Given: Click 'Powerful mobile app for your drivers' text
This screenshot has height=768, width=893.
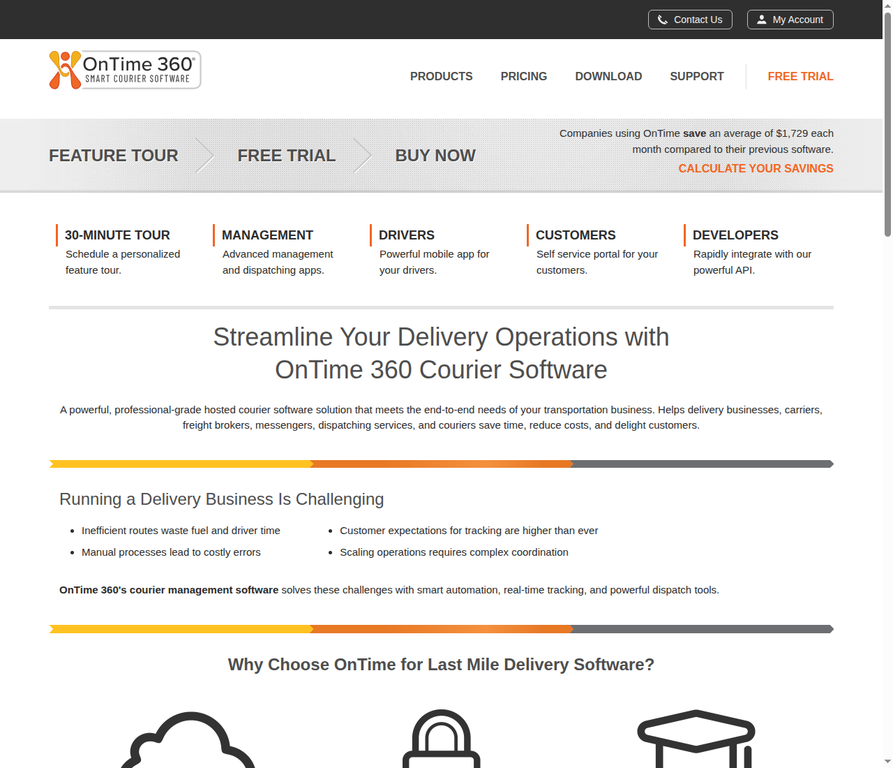Looking at the screenshot, I should click(x=434, y=262).
